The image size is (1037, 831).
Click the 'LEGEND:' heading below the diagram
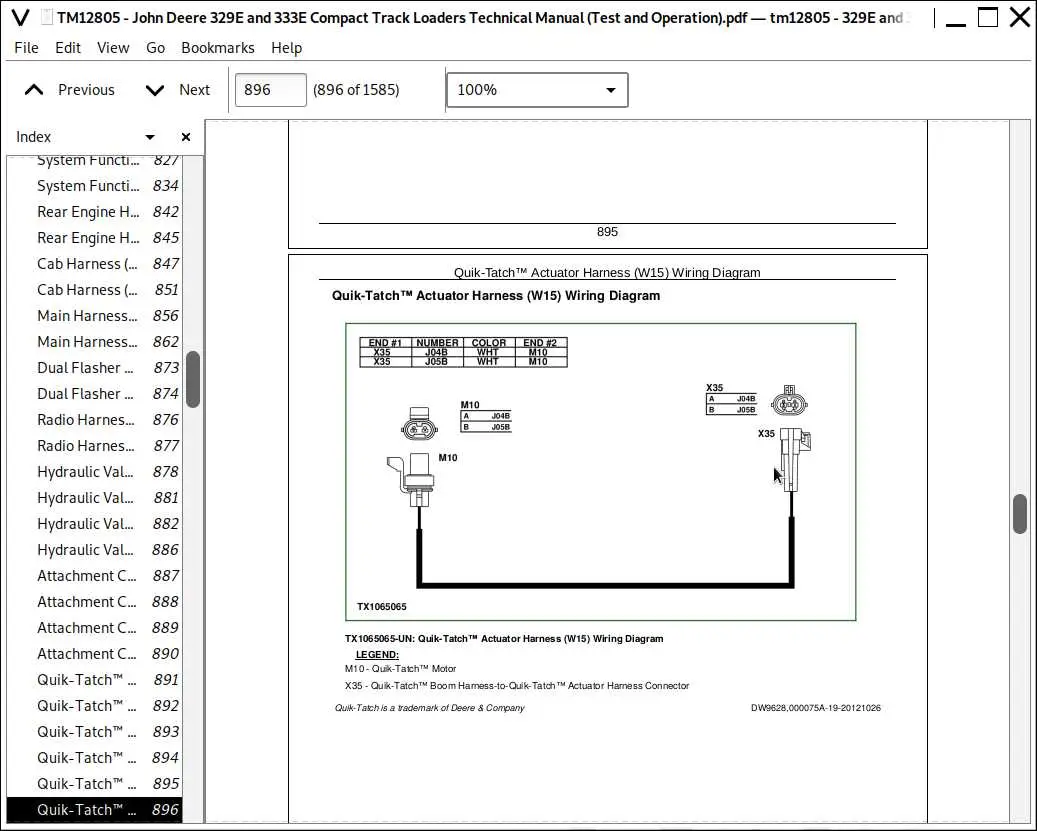point(377,654)
